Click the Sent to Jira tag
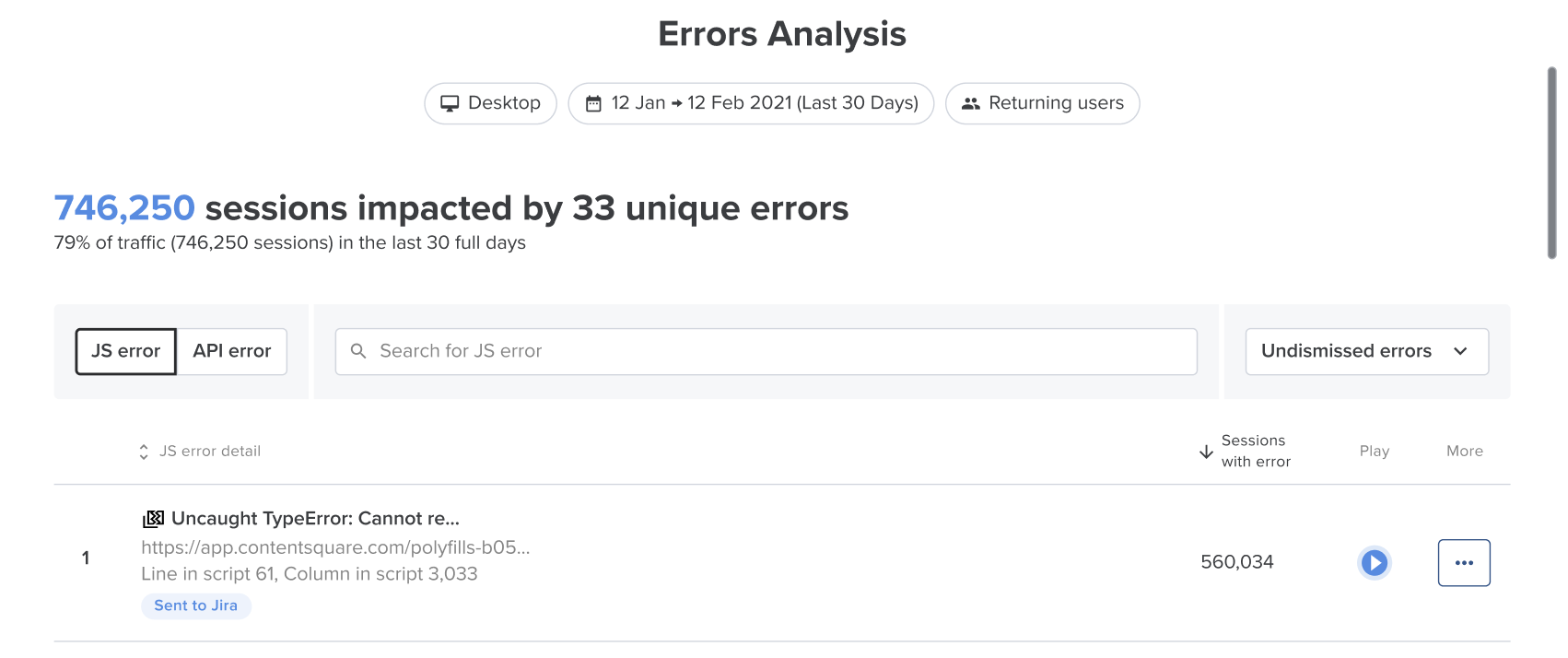 pos(195,605)
